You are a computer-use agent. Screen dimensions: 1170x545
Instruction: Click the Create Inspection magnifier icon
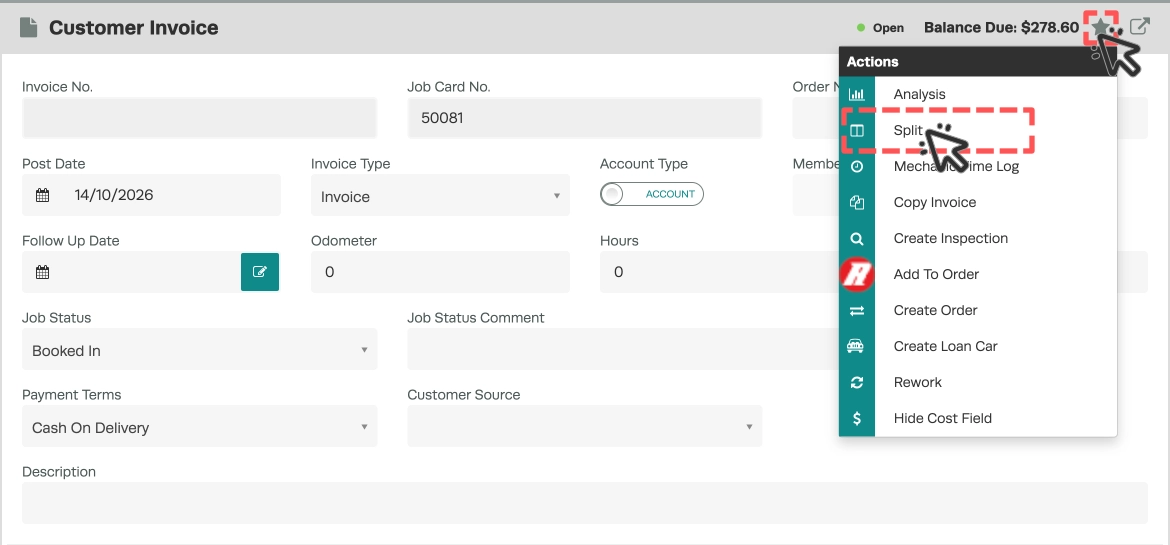coord(857,239)
